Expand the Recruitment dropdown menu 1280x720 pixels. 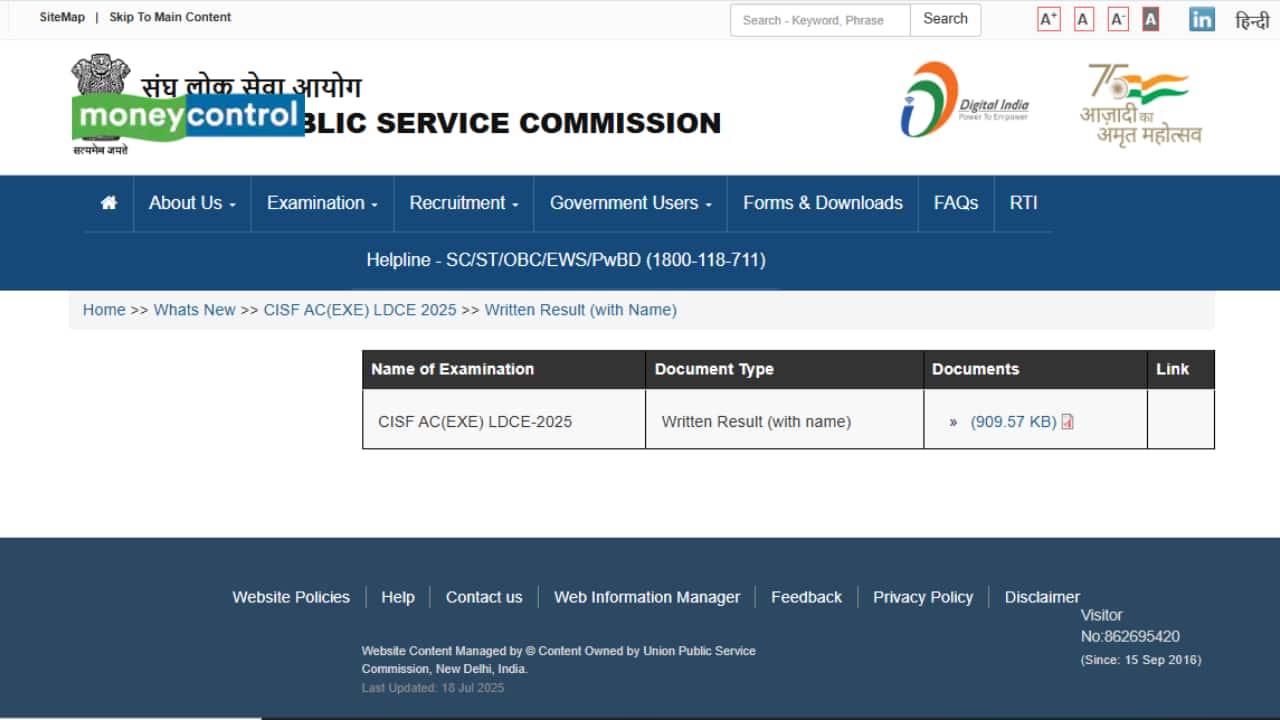464,203
